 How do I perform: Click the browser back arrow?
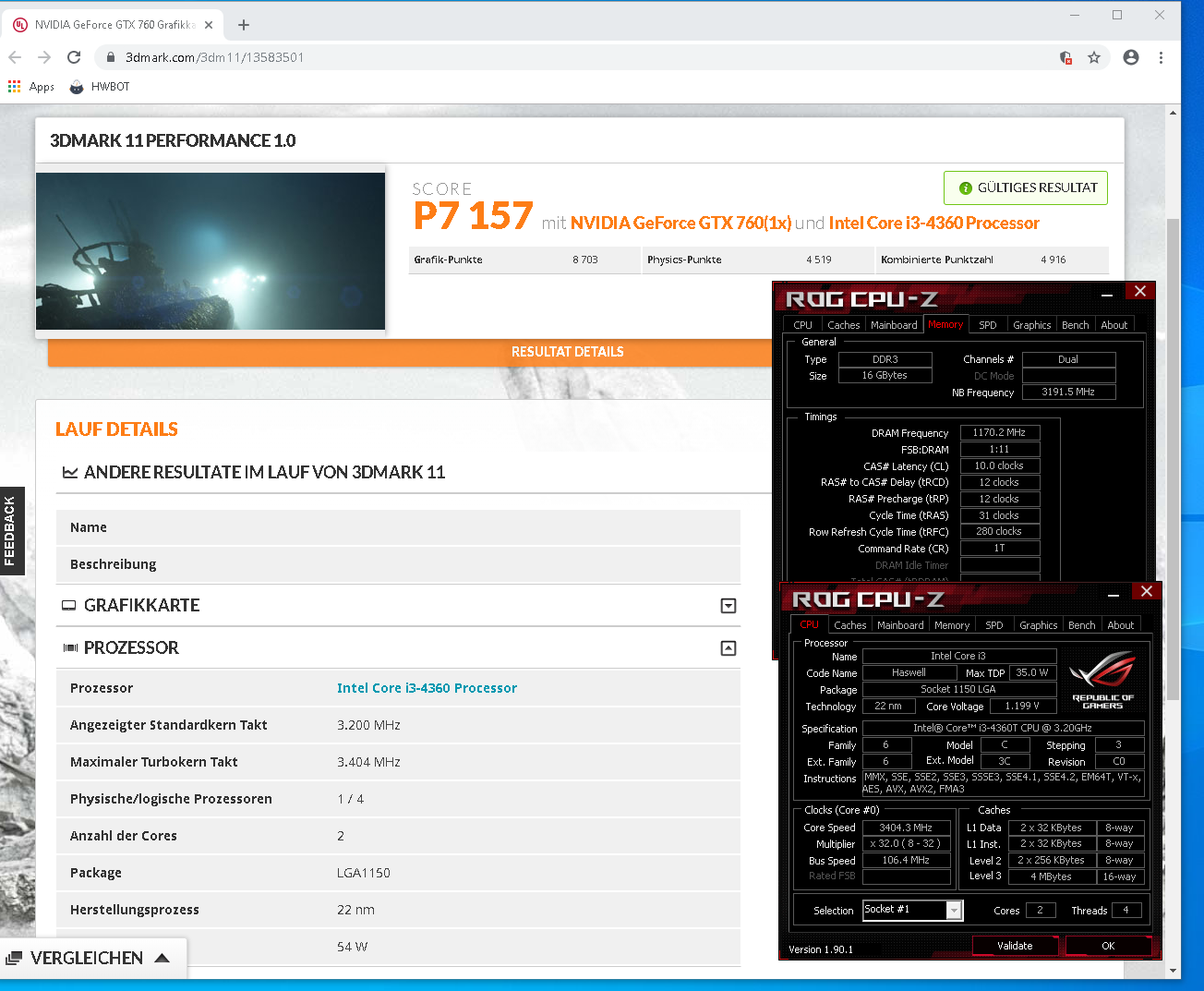[15, 57]
